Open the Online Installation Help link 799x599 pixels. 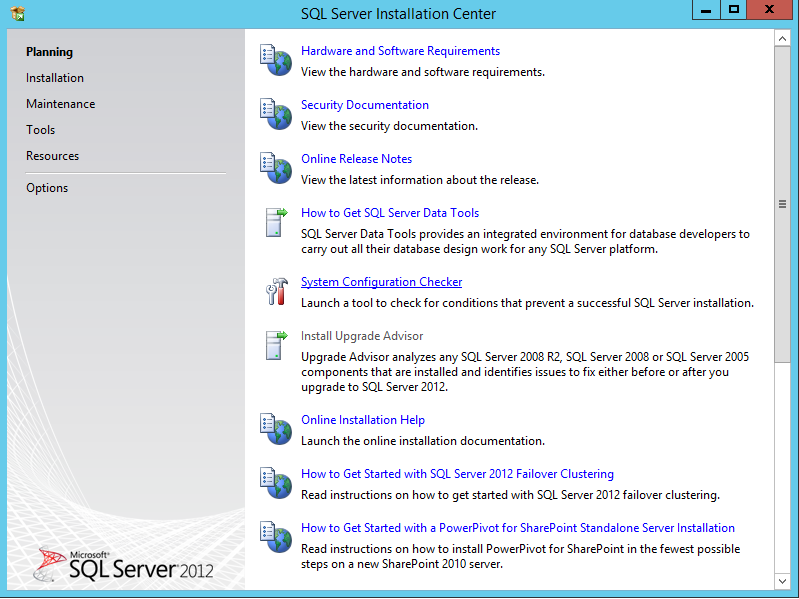tap(363, 420)
